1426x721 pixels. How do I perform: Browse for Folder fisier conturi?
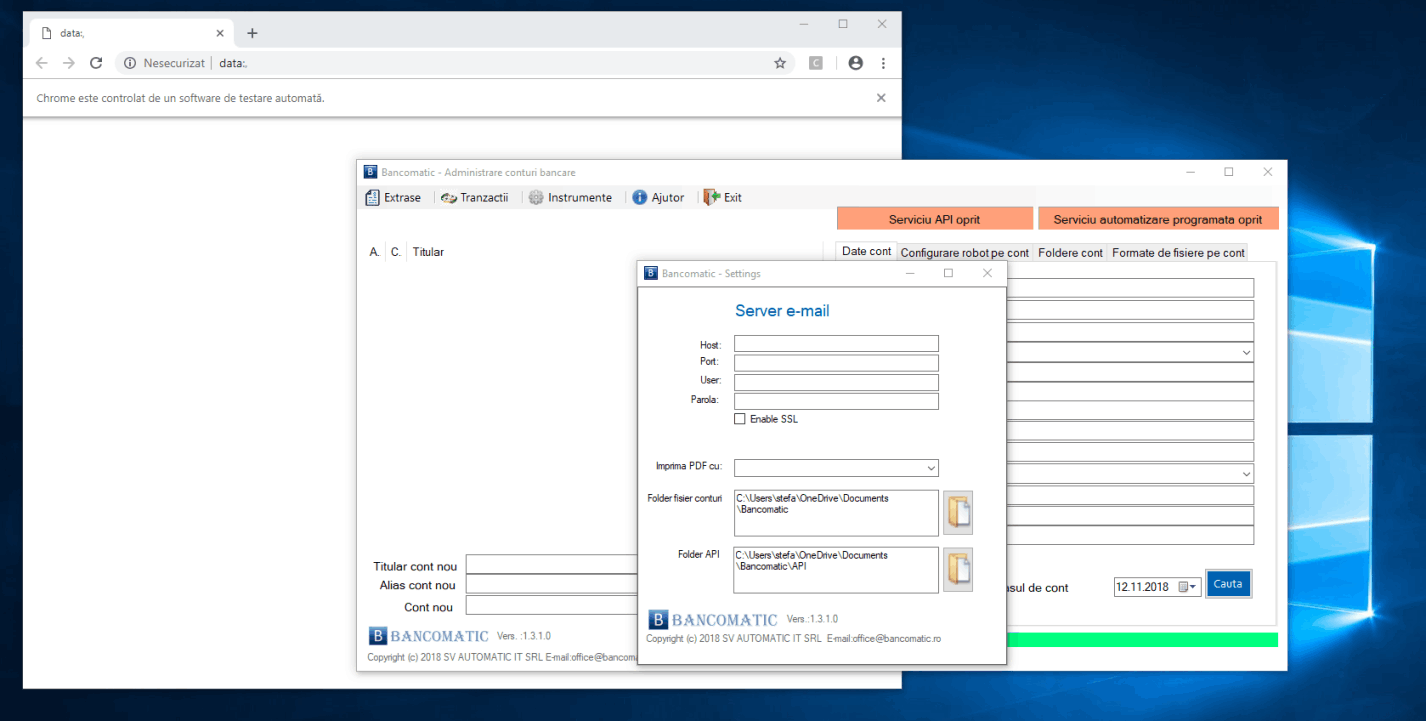958,512
